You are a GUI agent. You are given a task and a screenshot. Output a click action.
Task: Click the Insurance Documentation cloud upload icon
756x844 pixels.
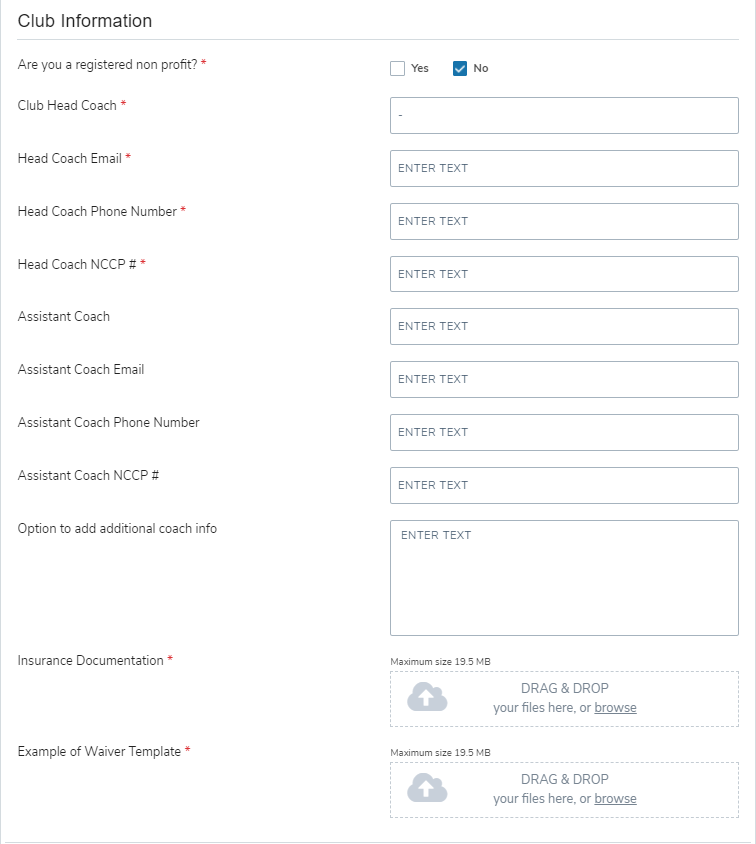point(427,697)
